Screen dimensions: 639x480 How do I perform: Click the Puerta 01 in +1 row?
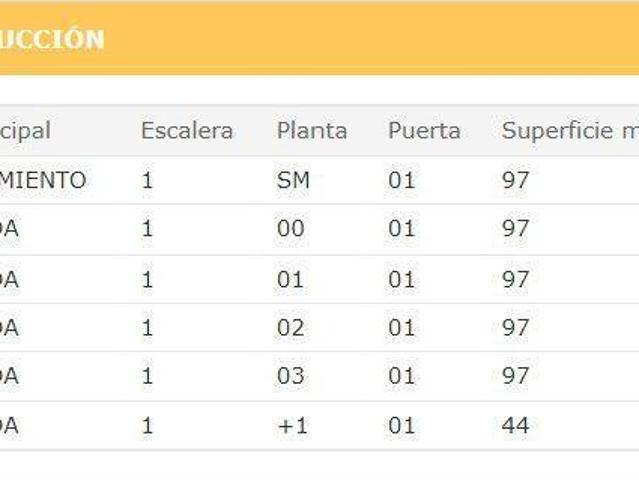pos(401,425)
